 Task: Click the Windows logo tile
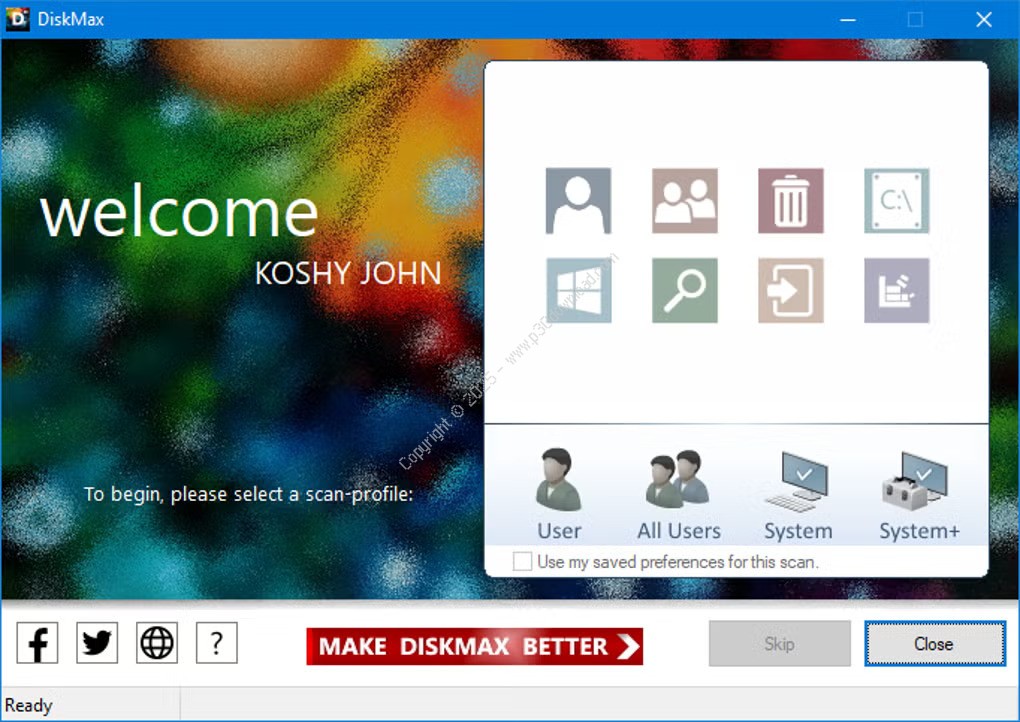578,291
